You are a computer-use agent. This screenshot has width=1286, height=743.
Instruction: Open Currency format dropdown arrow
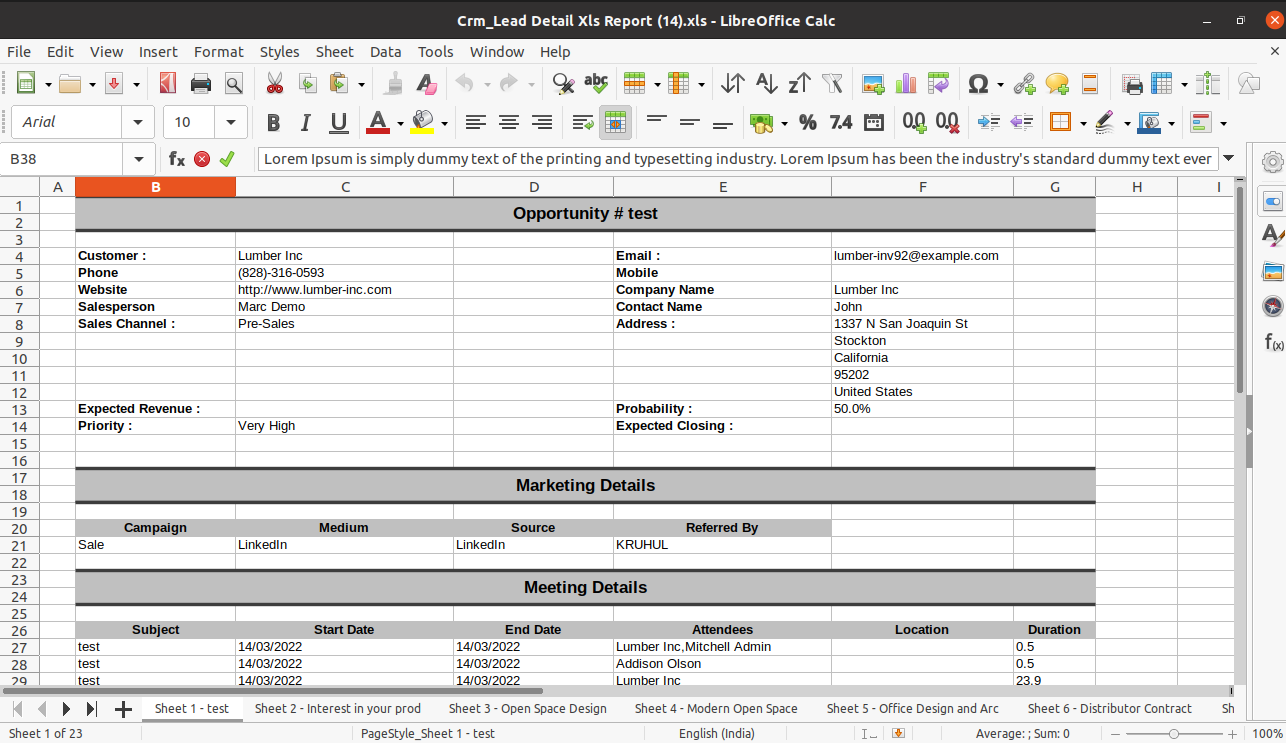(x=784, y=123)
